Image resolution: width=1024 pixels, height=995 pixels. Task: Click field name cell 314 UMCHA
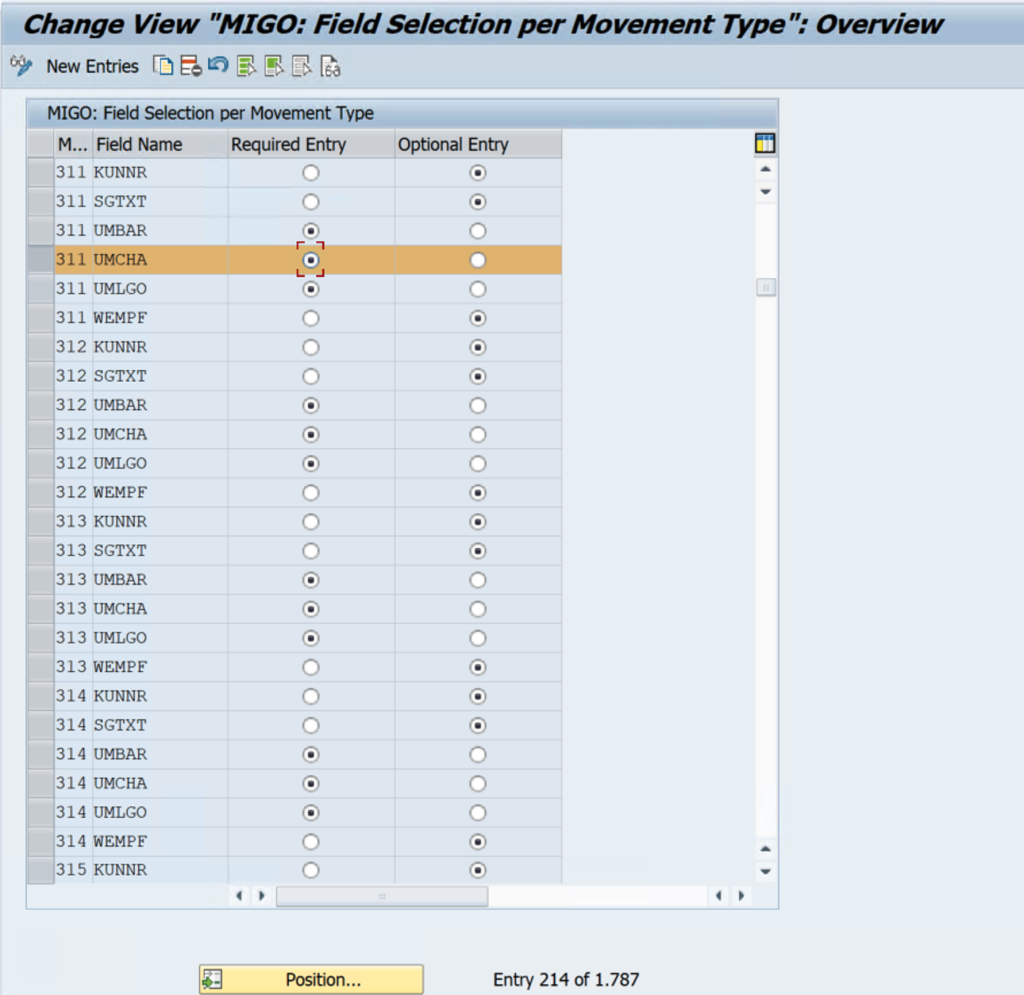pyautogui.click(x=159, y=783)
